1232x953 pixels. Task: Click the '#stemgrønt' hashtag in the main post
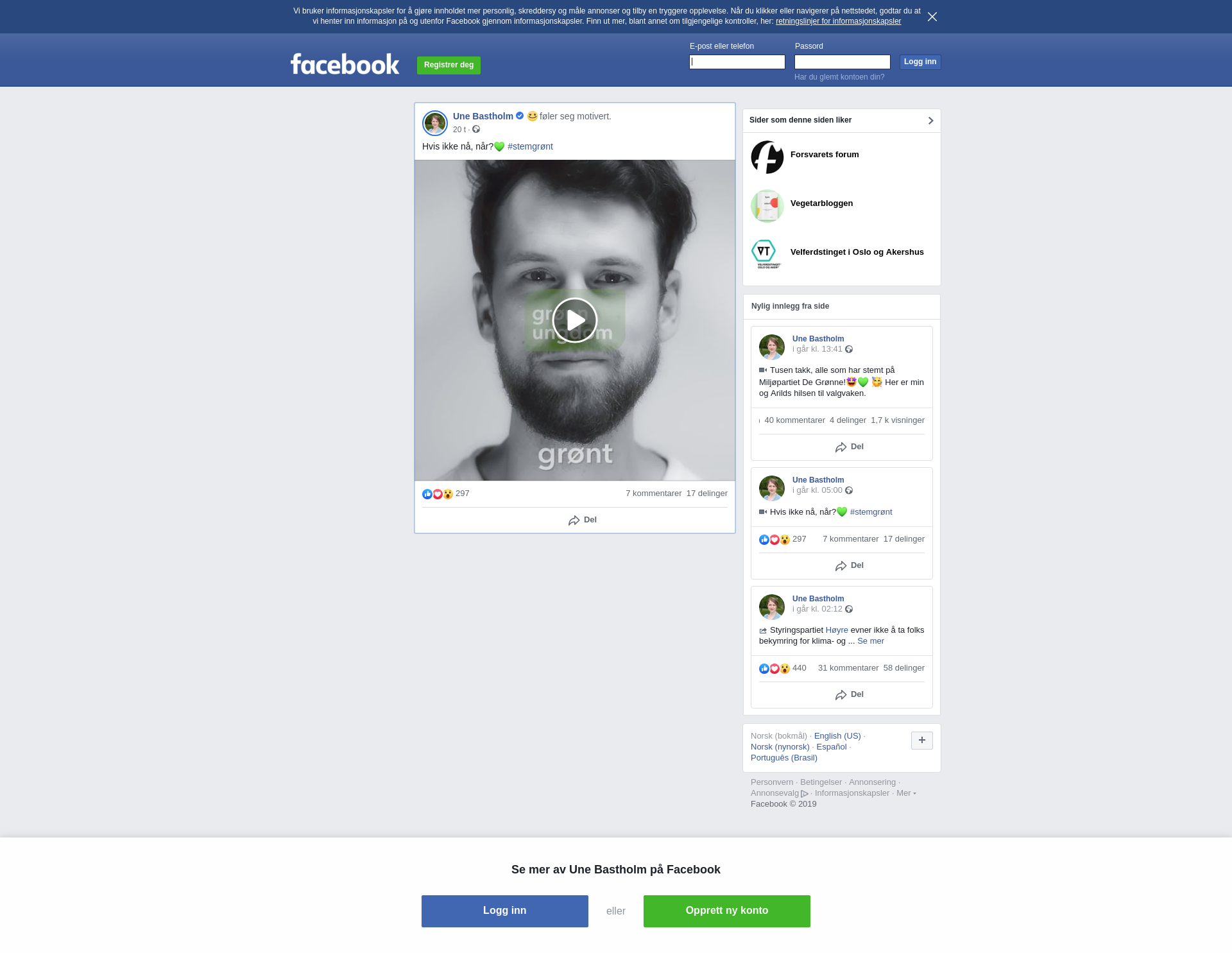click(x=530, y=147)
